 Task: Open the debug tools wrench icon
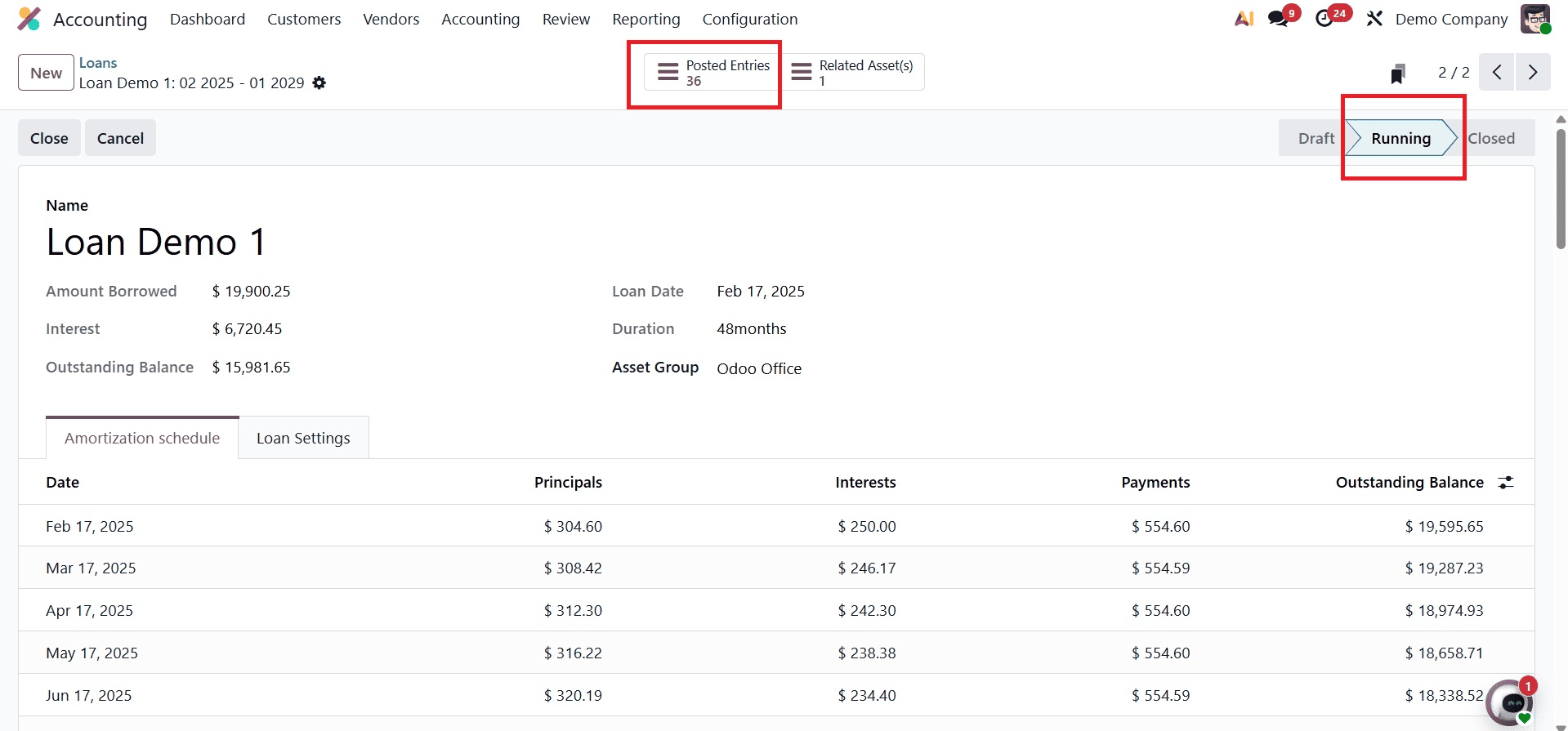(1374, 19)
